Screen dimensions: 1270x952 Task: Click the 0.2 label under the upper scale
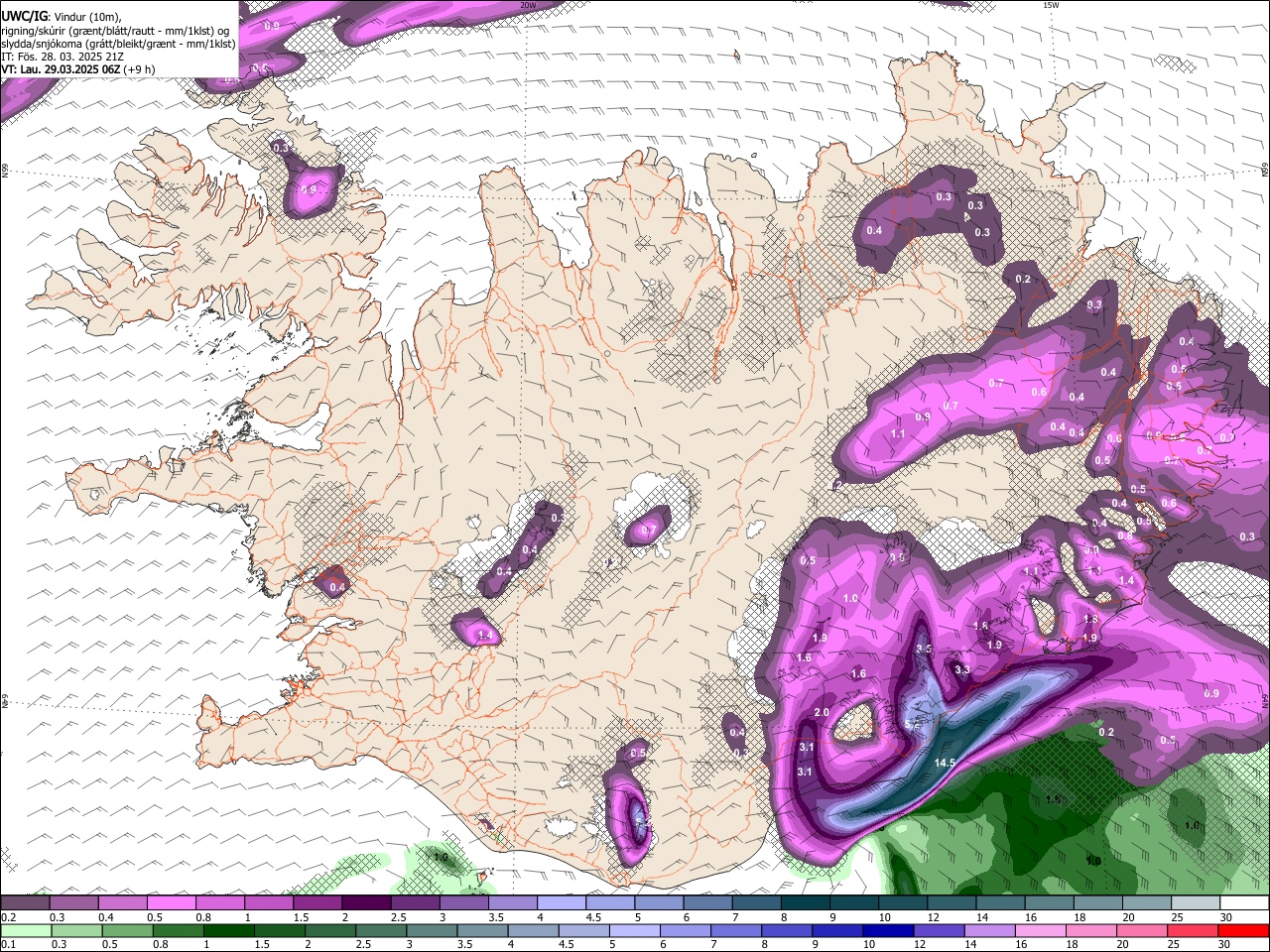point(8,917)
